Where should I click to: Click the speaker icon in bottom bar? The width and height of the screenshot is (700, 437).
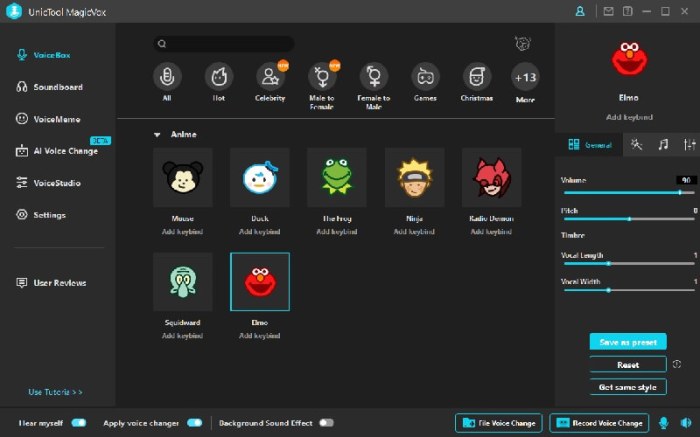[686, 423]
